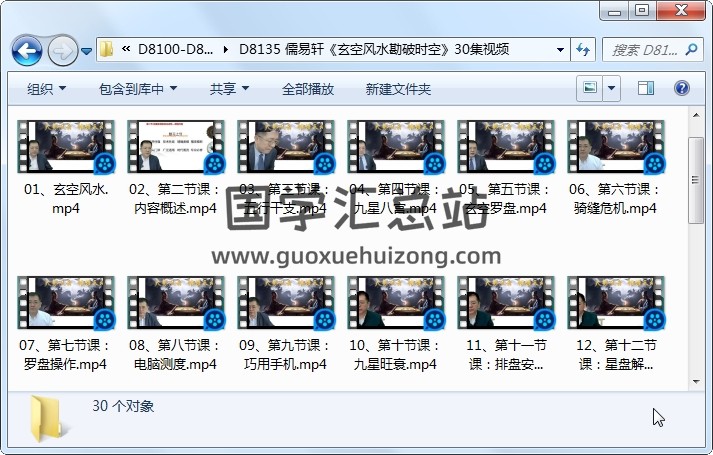This screenshot has width=713, height=455.
Task: Click the scrollbar up arrow
Action: coord(696,115)
